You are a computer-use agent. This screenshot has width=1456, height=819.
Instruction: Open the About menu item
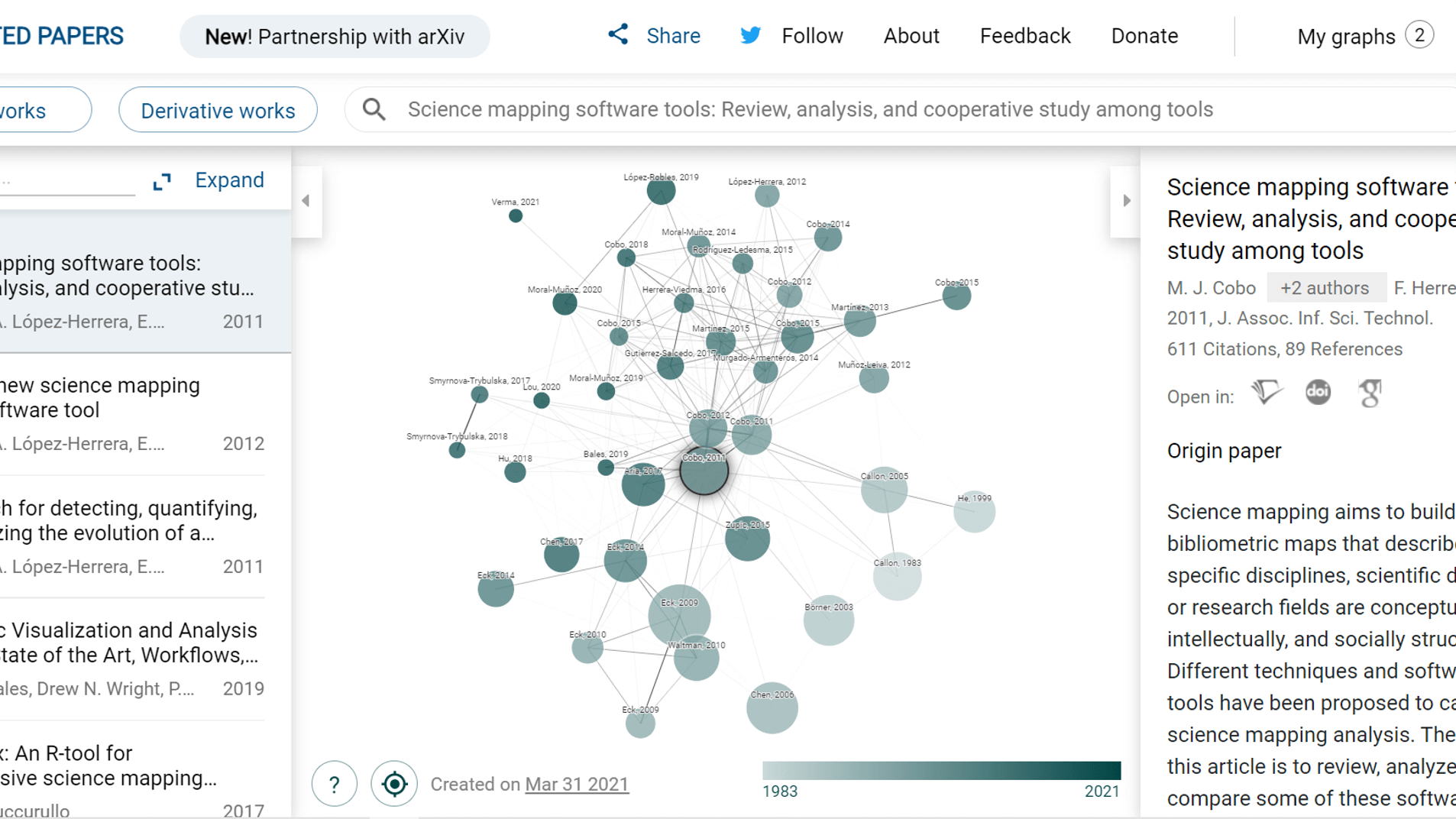click(x=911, y=36)
